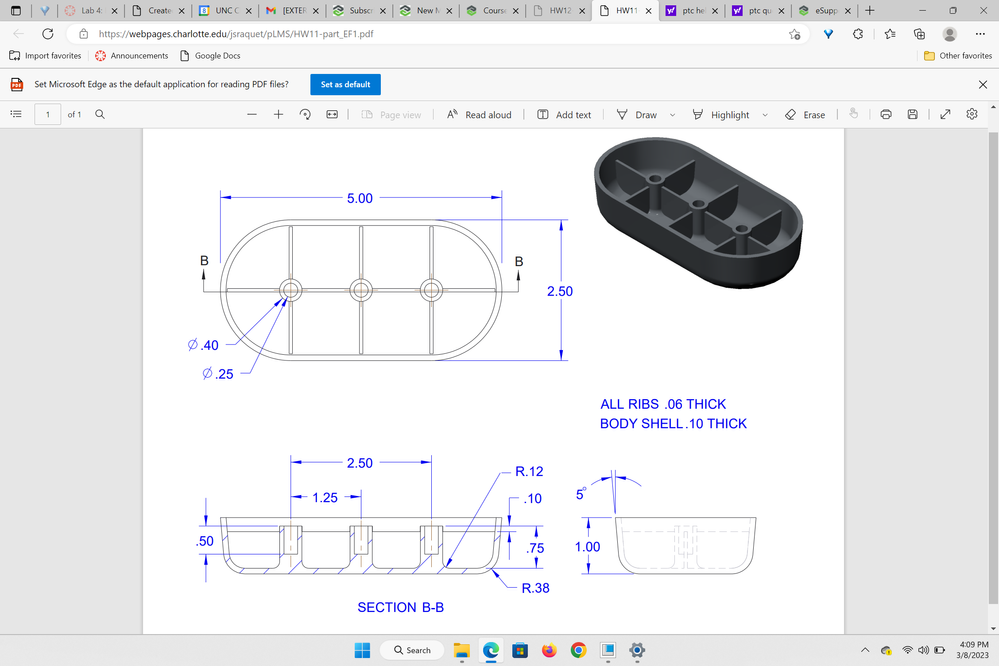The image size is (999, 666).
Task: Open the find-in-PDF search icon
Action: coord(100,114)
